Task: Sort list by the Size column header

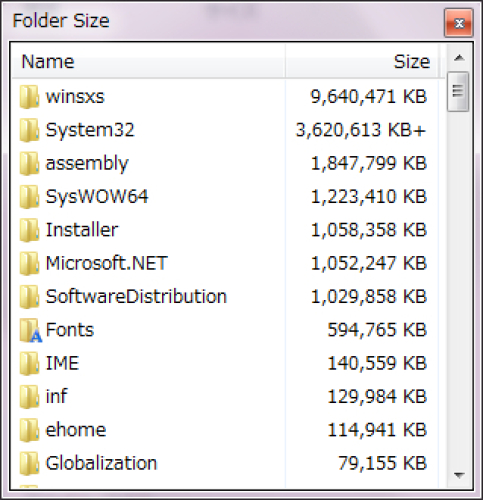Action: point(361,62)
